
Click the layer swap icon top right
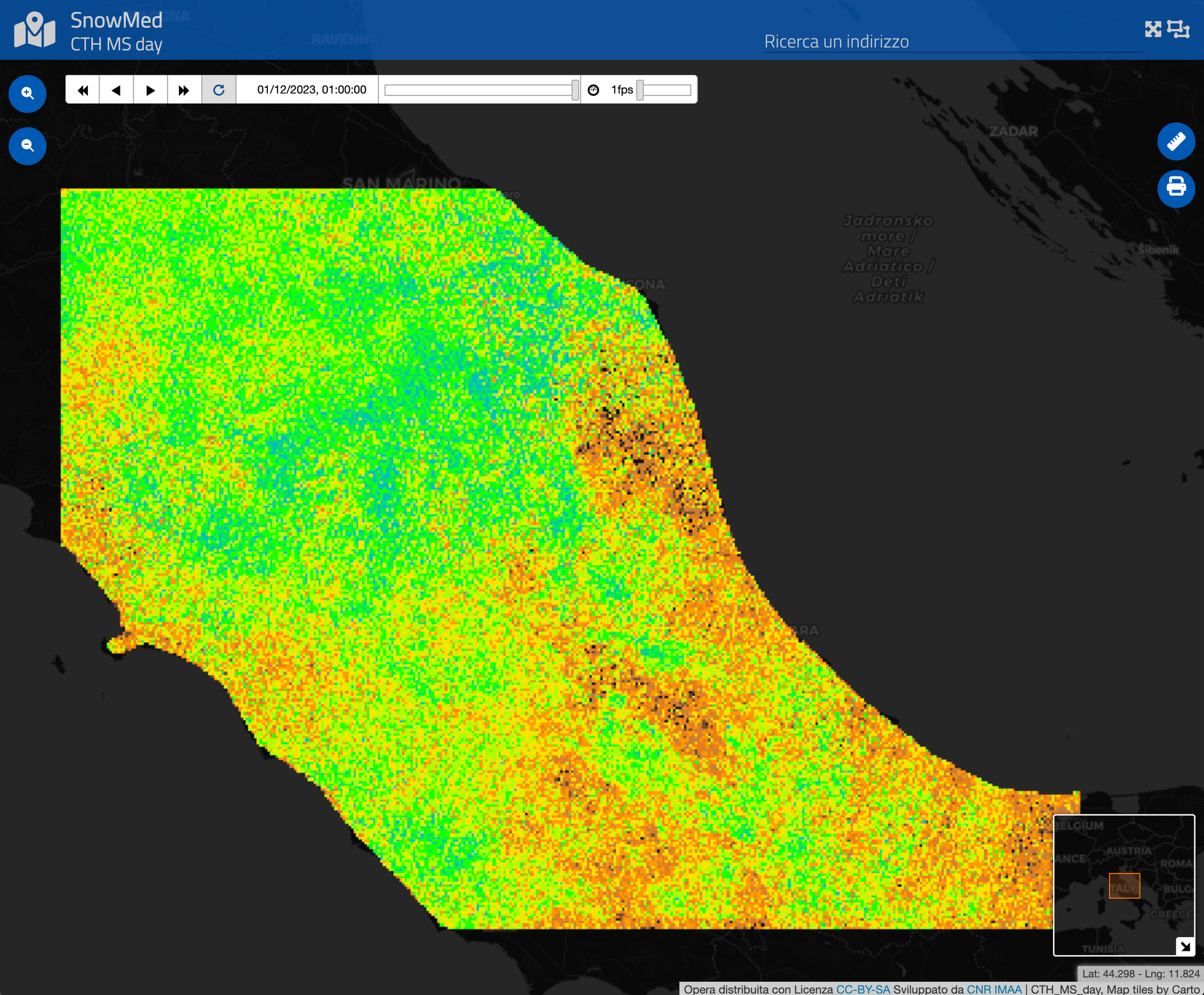[x=1178, y=29]
